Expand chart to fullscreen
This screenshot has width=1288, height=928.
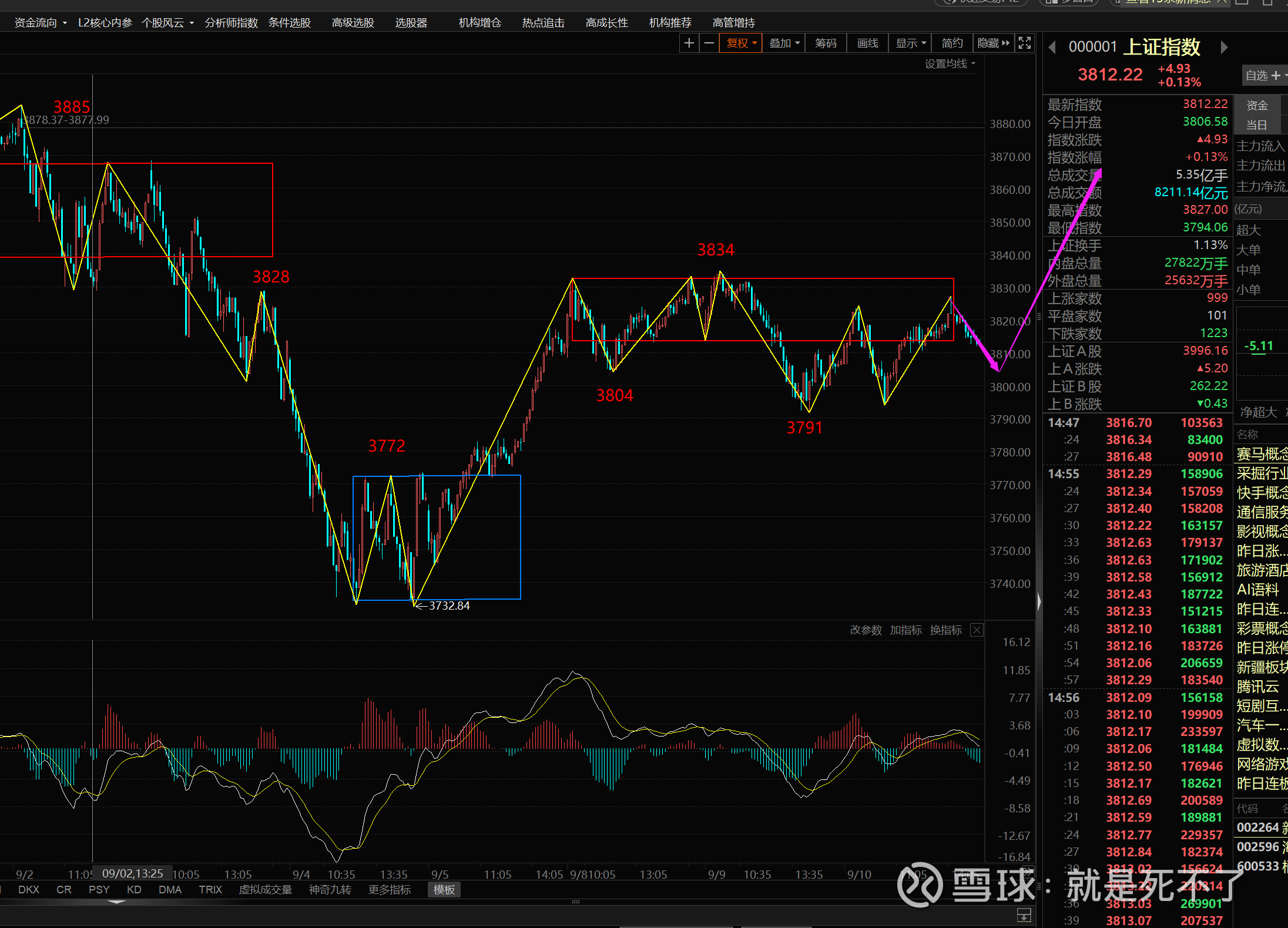(1025, 43)
